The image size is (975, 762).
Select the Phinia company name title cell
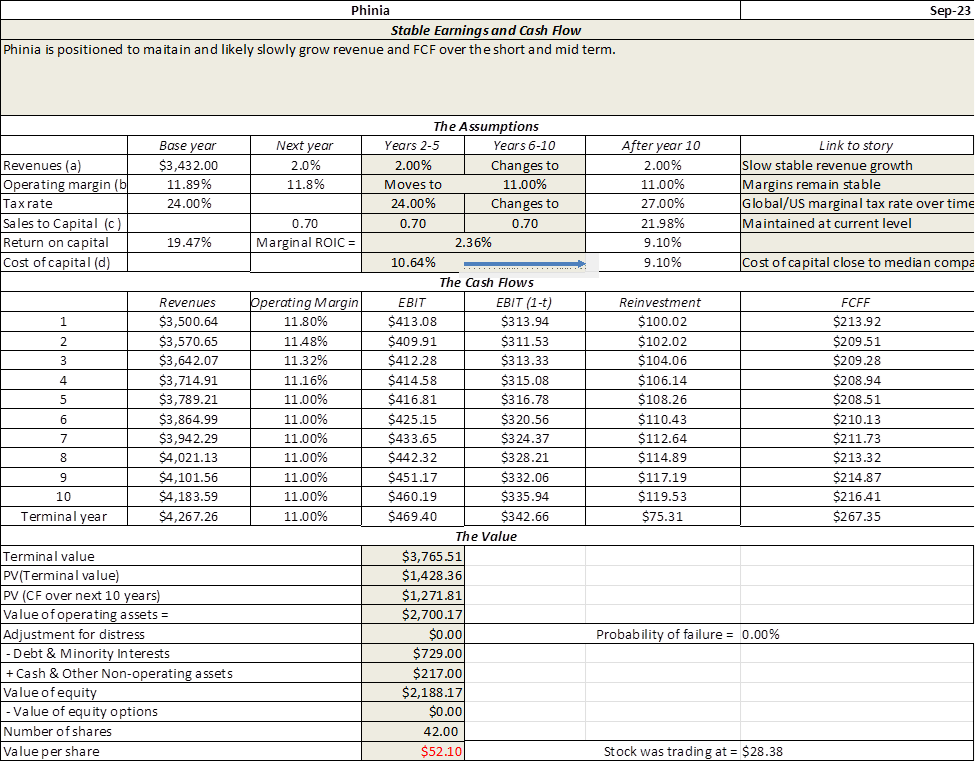coord(371,11)
